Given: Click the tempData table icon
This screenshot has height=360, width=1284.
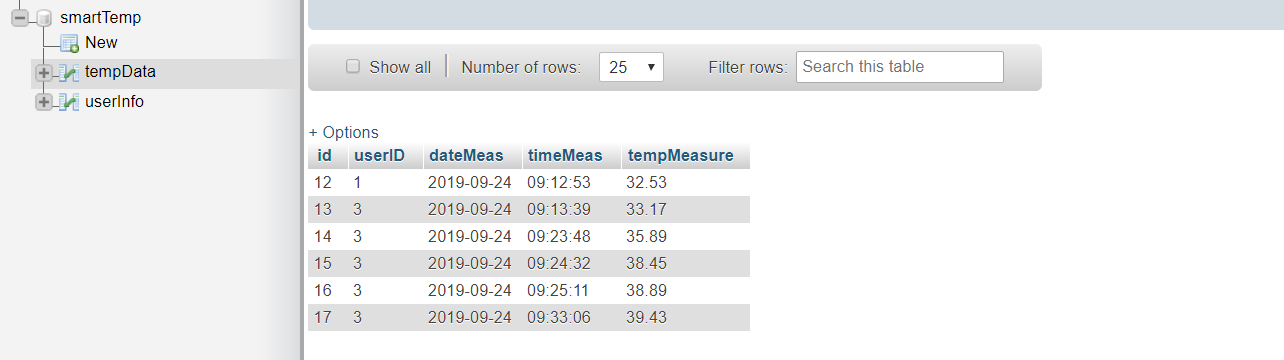Looking at the screenshot, I should click(x=69, y=72).
